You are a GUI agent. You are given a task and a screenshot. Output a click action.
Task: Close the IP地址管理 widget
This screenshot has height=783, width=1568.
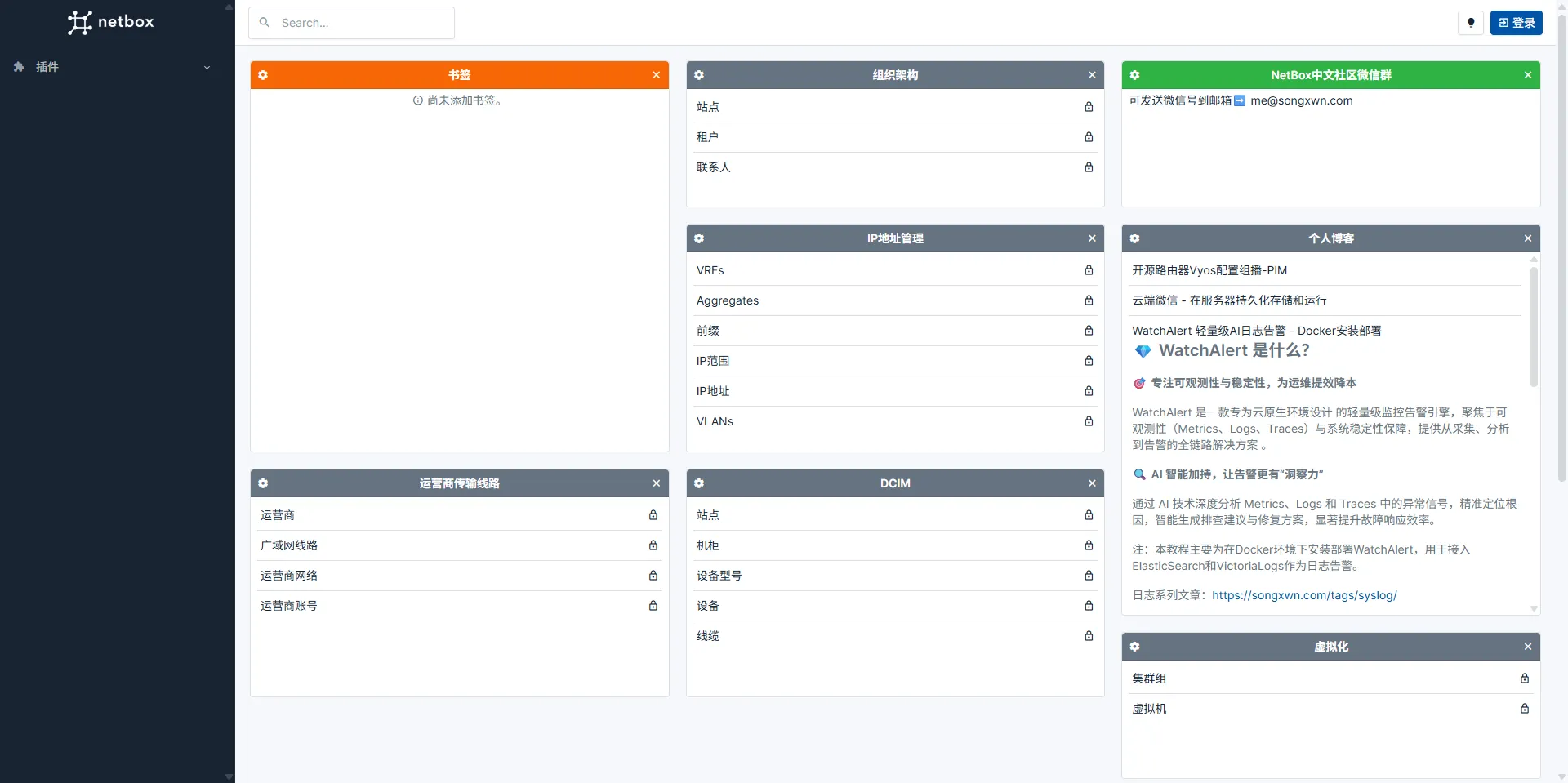1092,238
